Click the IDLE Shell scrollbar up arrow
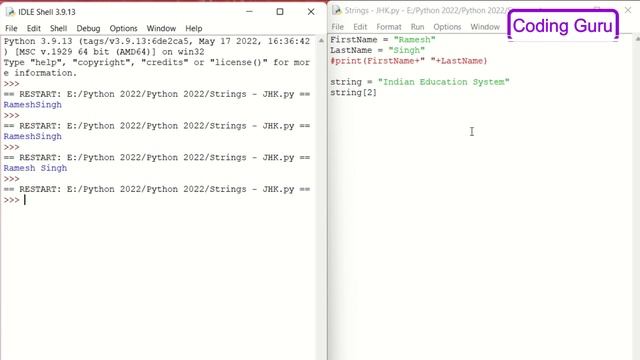The image size is (640, 360). click(321, 40)
